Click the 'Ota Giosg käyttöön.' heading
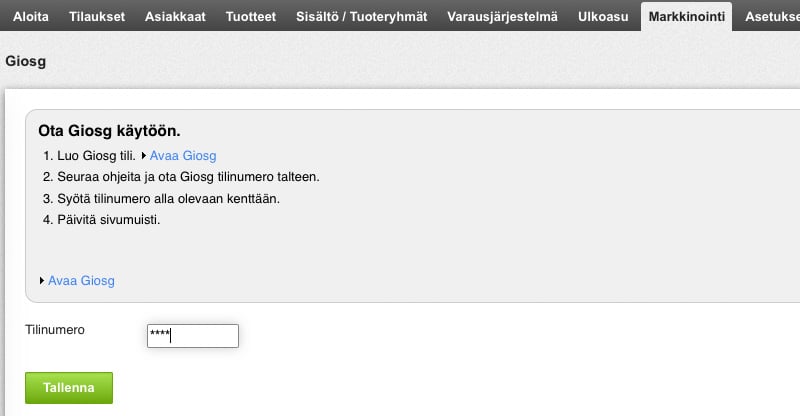The height and width of the screenshot is (416, 800). (109, 131)
